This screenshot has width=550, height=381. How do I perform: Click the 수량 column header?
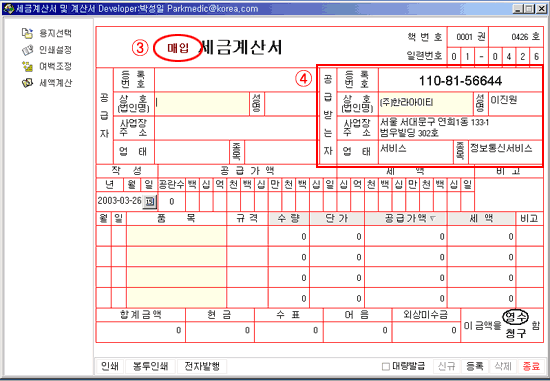289,218
